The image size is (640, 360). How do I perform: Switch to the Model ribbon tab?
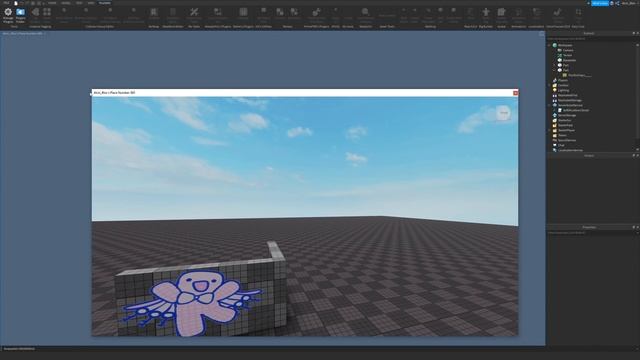point(66,3)
